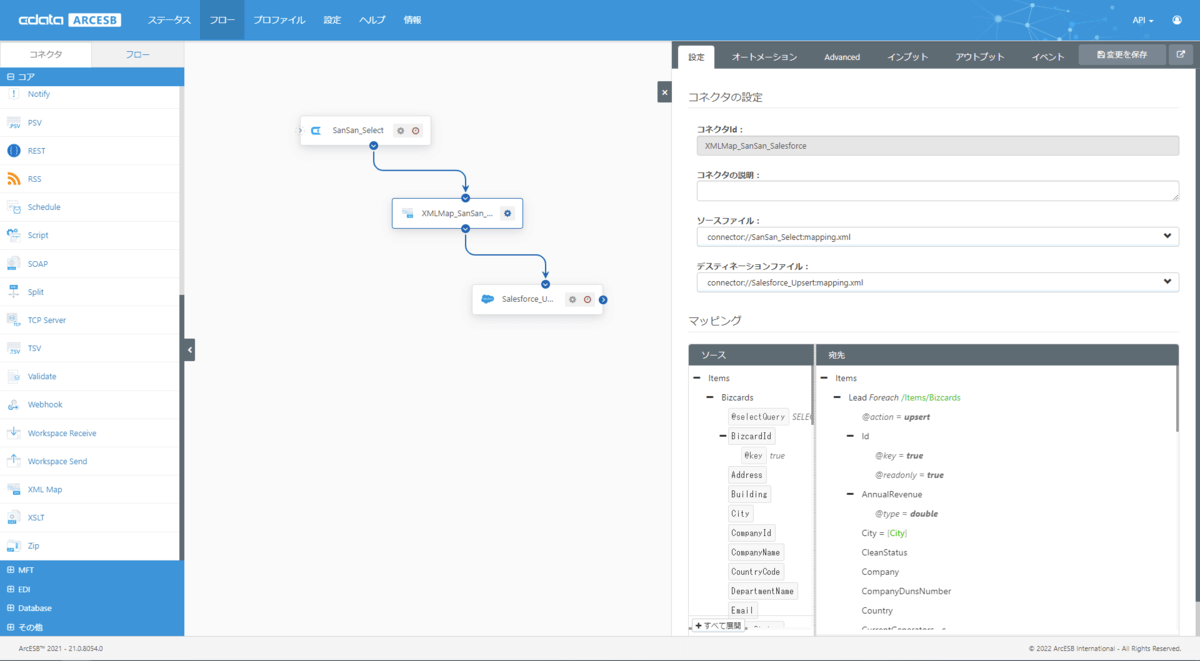Click the City mapping in destination
The width and height of the screenshot is (1200, 661).
[884, 533]
